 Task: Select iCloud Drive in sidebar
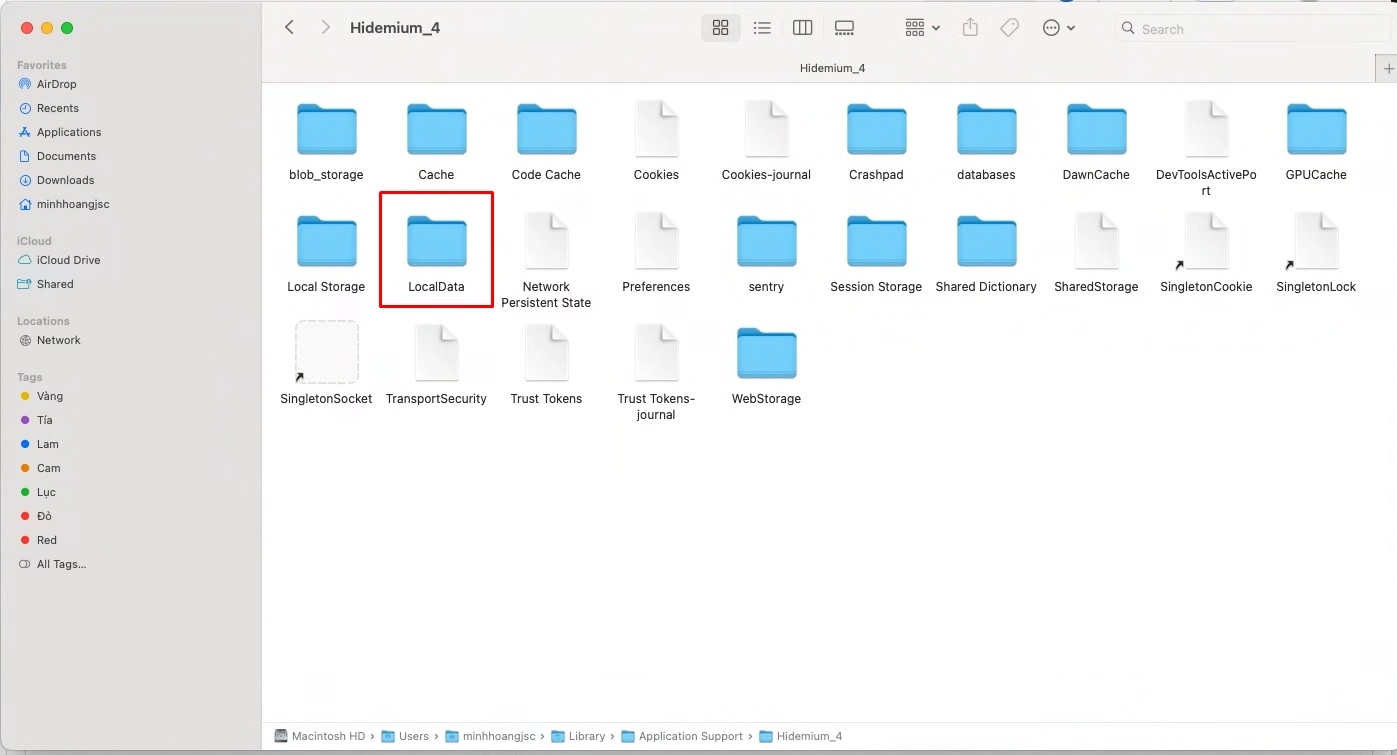pyautogui.click(x=68, y=260)
